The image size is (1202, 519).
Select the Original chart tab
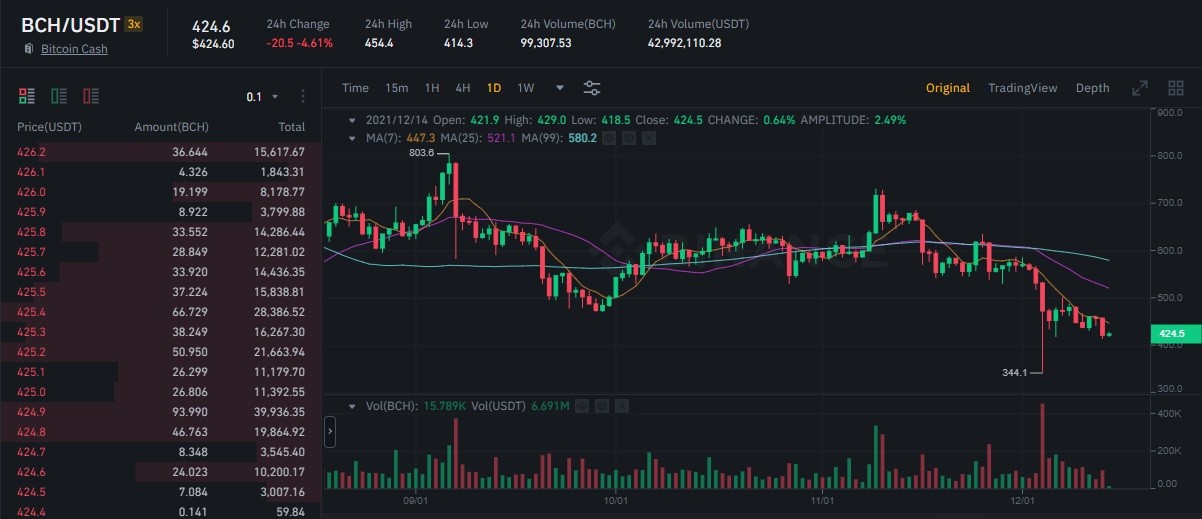click(x=948, y=88)
